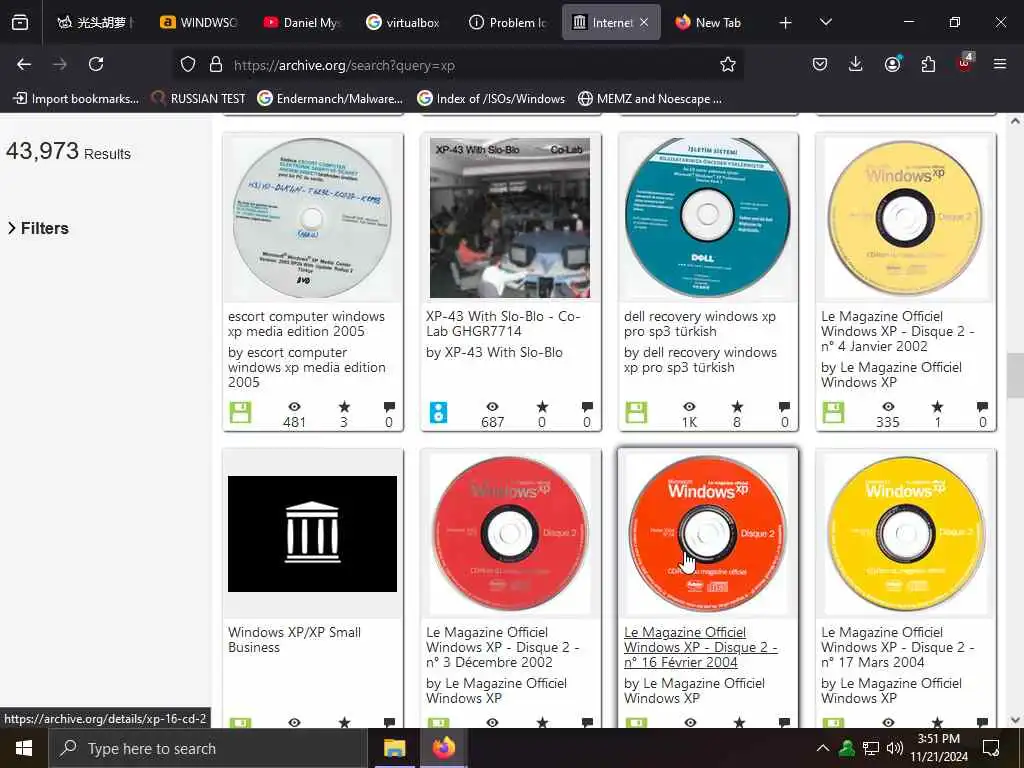The image size is (1024, 768).
Task: Open the Extensions puzzle icon
Action: (x=928, y=64)
